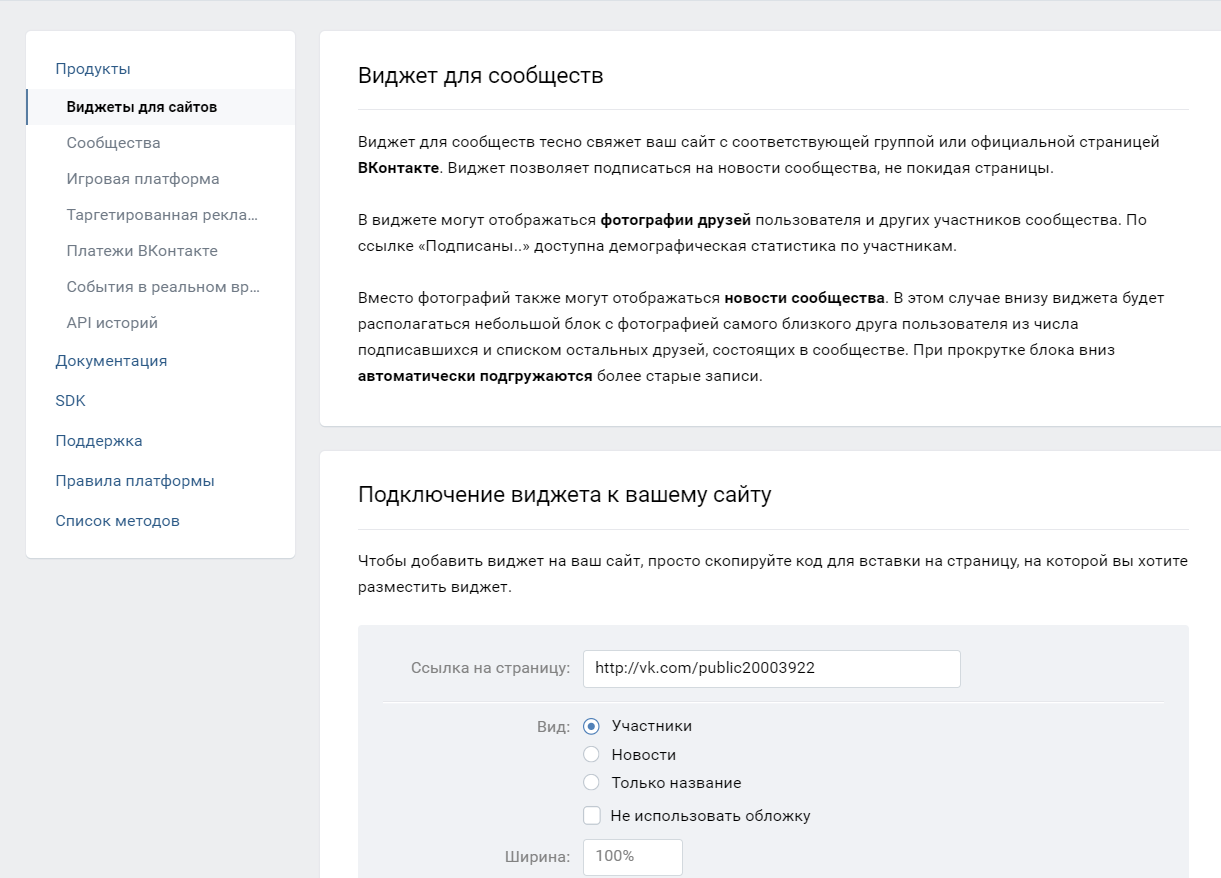
Task: Open Список методов sidebar link
Action: tap(118, 521)
